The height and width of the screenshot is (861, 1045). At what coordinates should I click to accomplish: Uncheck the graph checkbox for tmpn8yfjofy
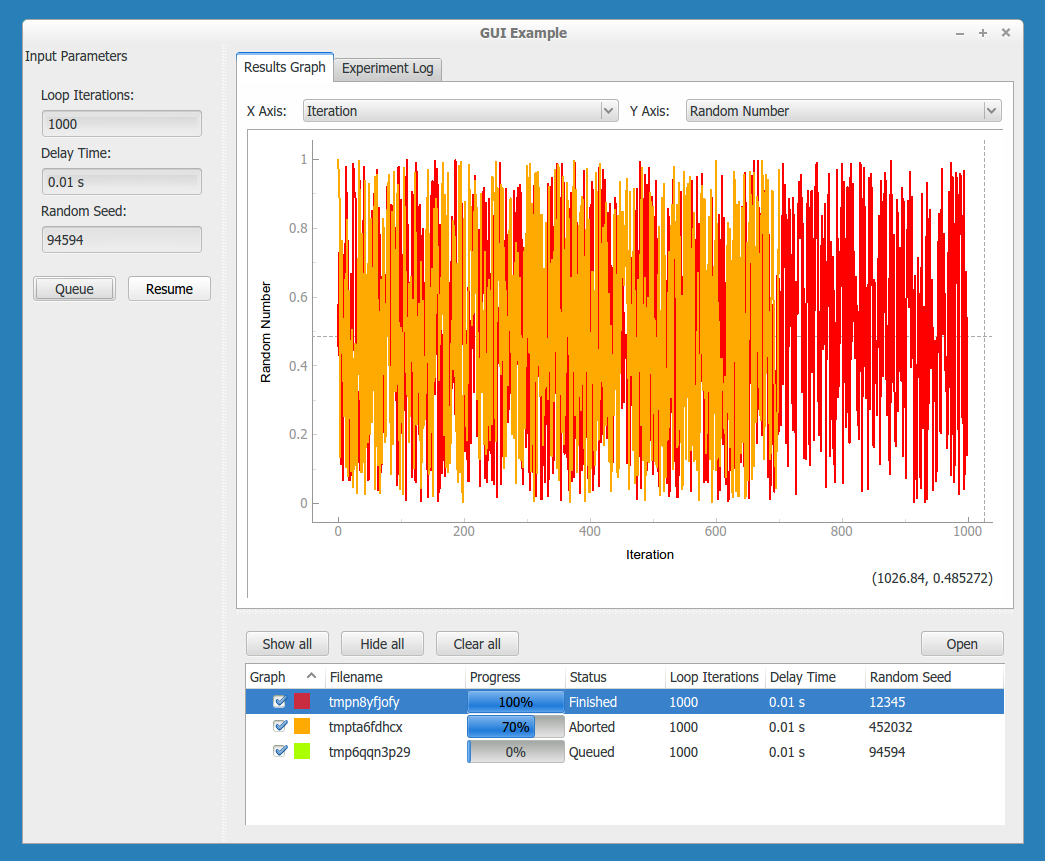pyautogui.click(x=280, y=702)
